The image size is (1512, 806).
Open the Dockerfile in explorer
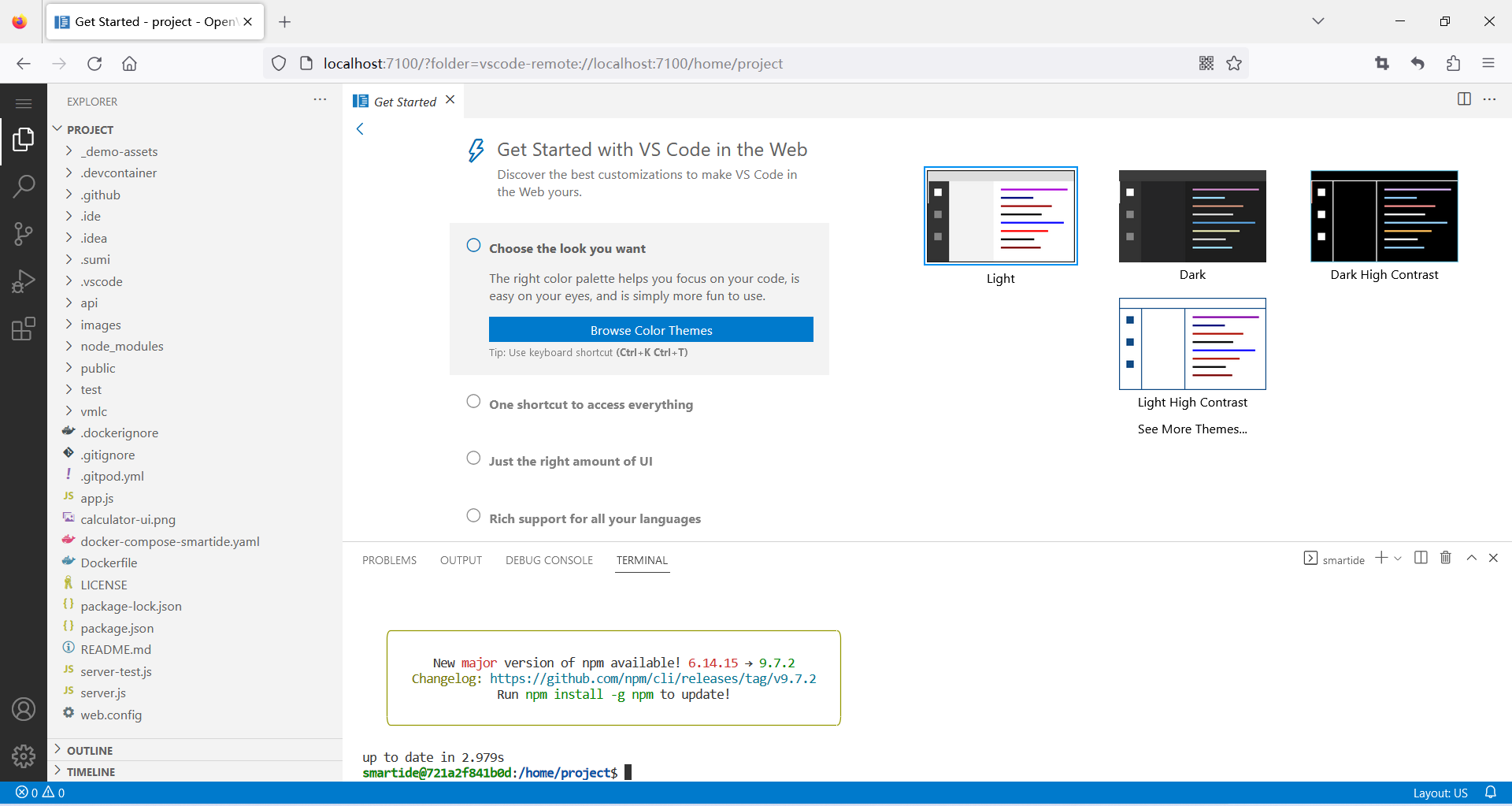pos(195,563)
